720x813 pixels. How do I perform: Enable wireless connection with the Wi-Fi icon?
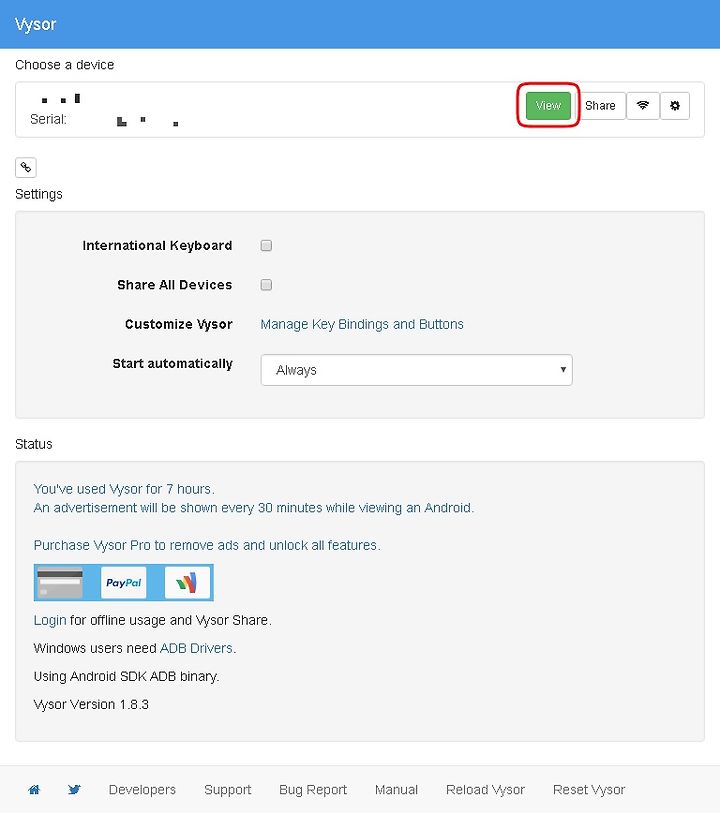pos(643,106)
